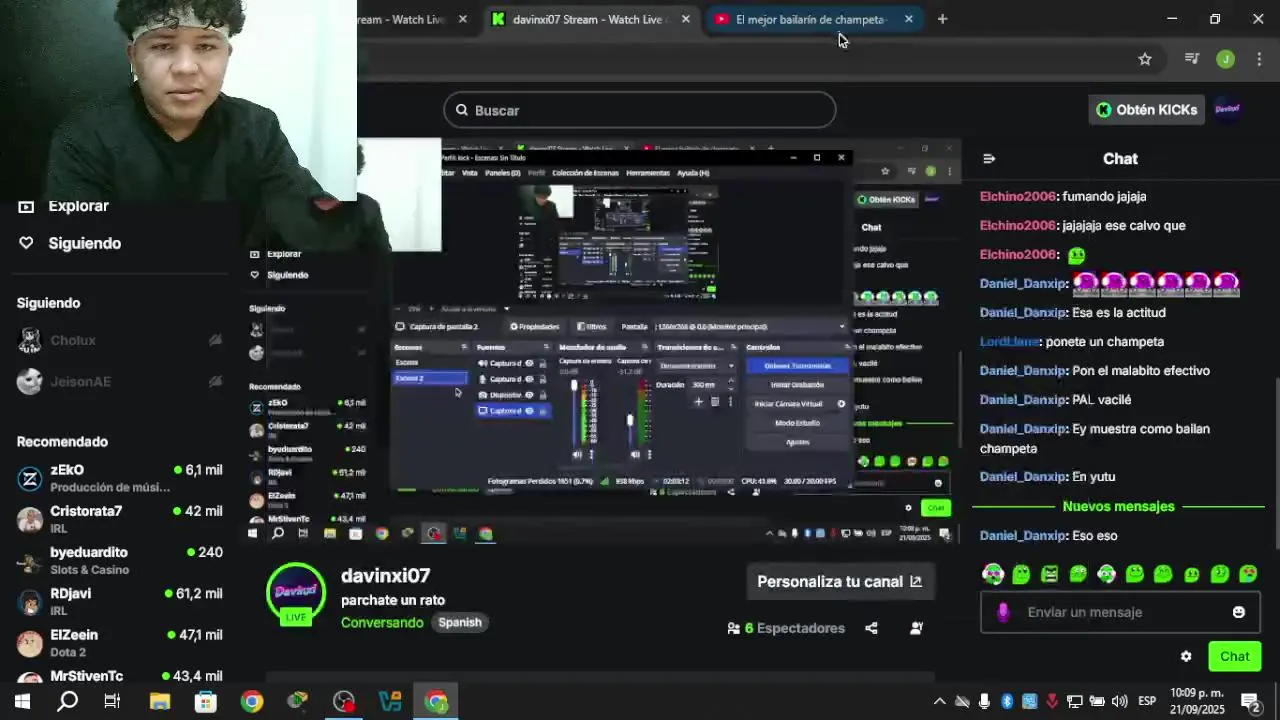Open Task View on the taskbar
This screenshot has width=1280, height=720.
113,701
